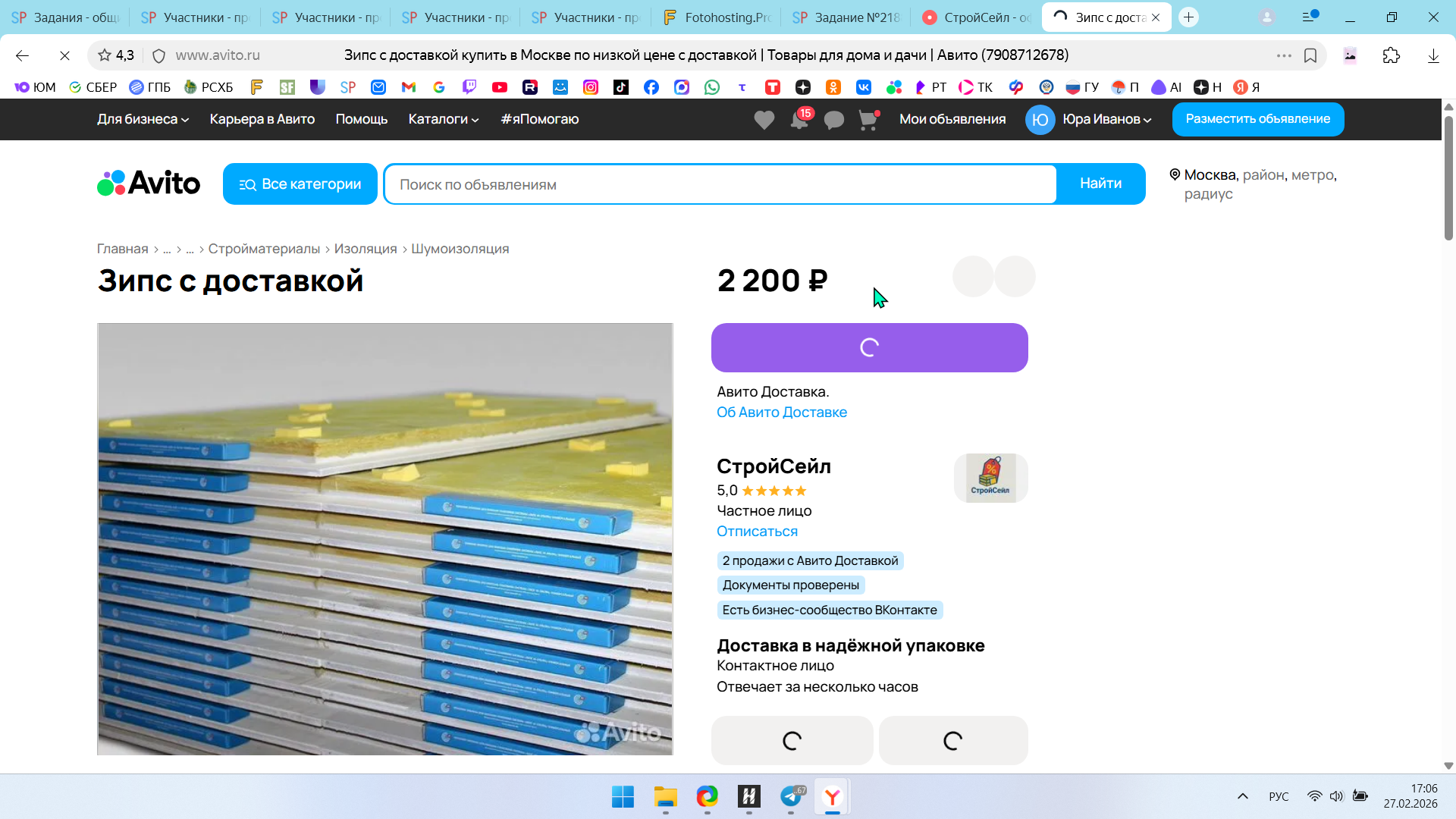Expand the Для бизнеса dropdown
This screenshot has height=819, width=1456.
point(143,119)
